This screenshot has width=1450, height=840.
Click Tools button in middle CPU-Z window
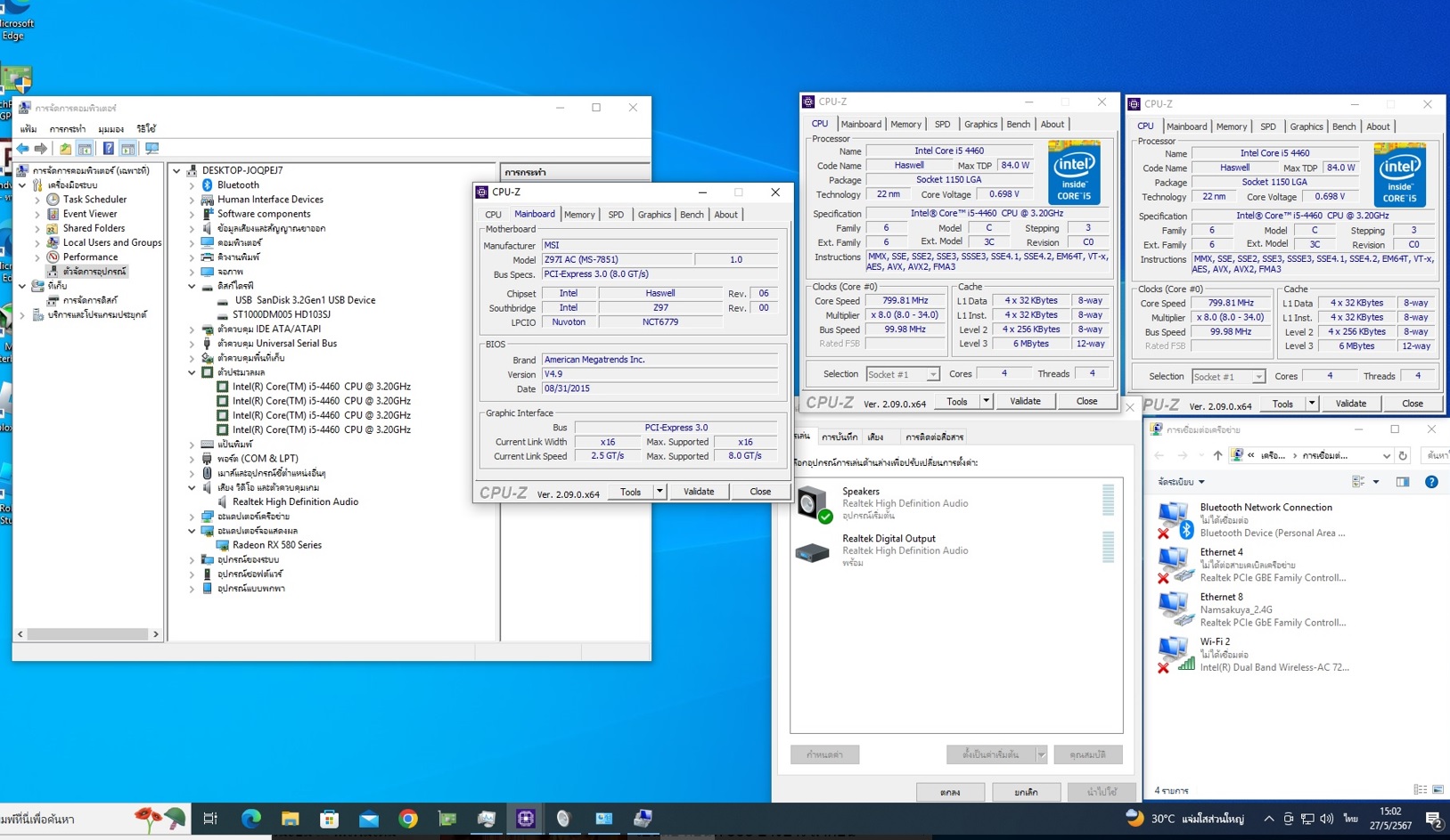coord(957,402)
